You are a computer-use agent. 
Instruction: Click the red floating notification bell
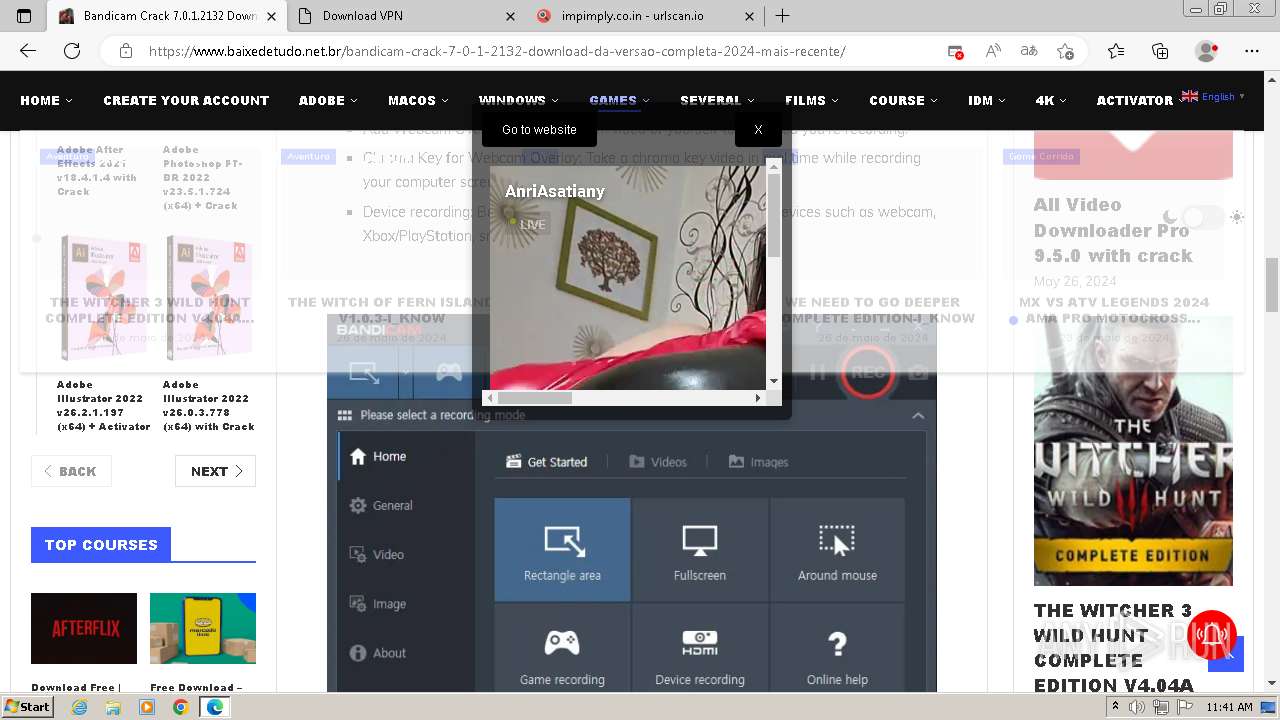click(x=1213, y=634)
